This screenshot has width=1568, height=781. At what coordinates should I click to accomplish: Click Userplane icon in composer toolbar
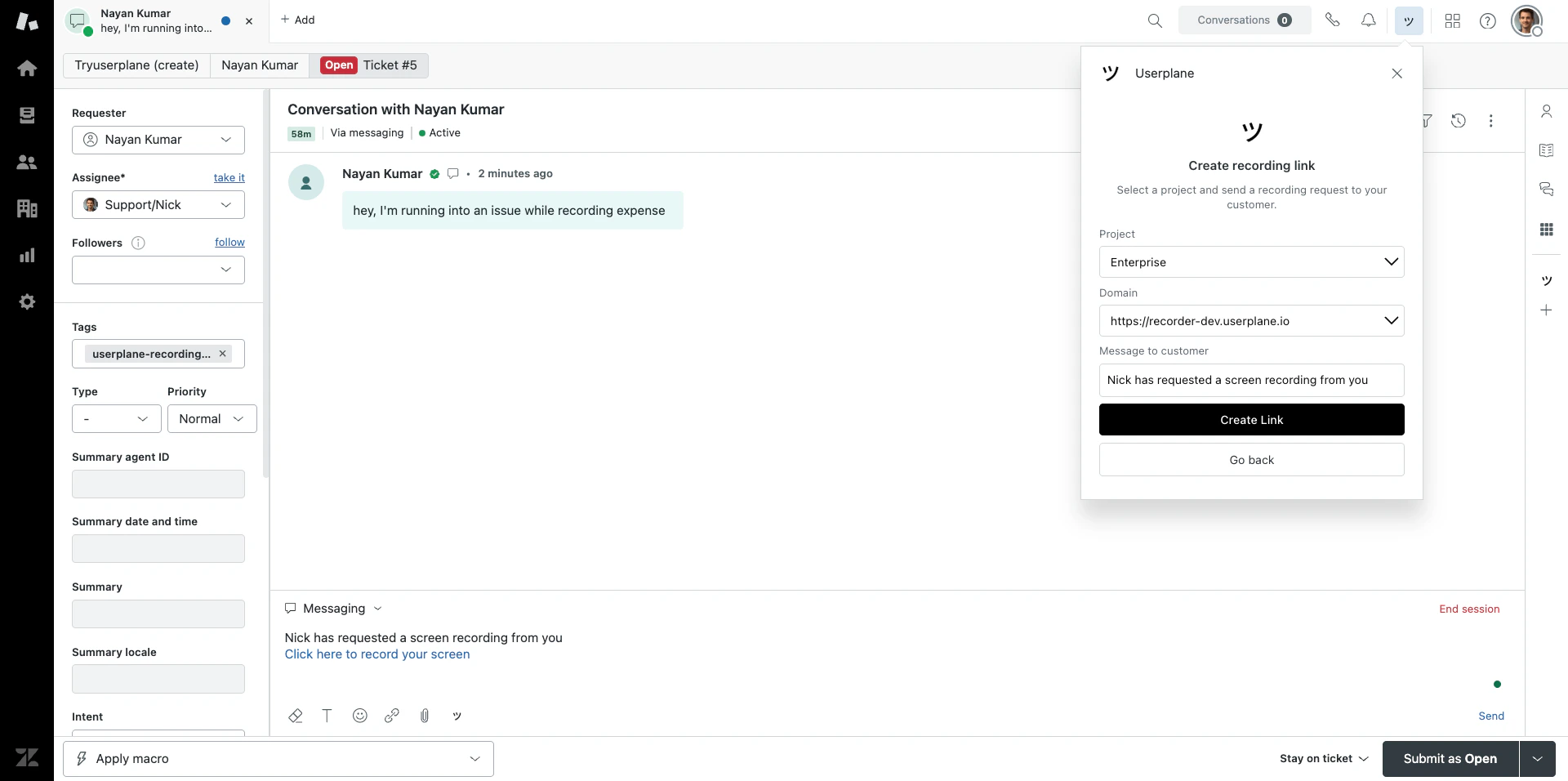pyautogui.click(x=457, y=716)
